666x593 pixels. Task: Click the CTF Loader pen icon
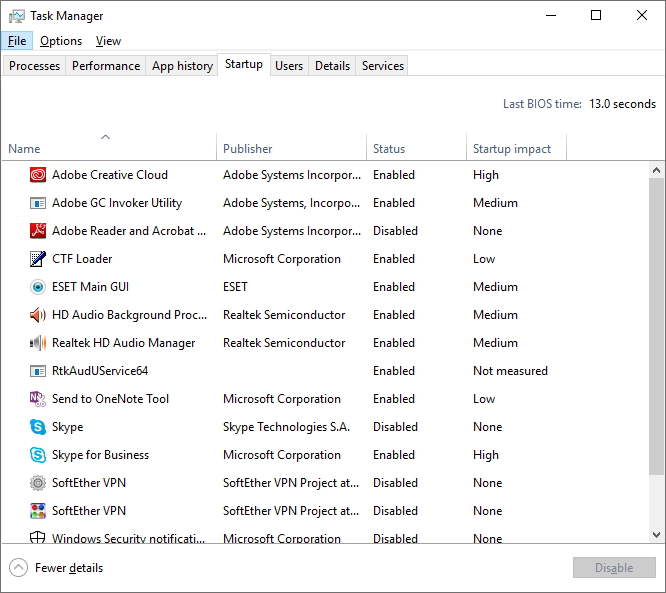point(38,259)
